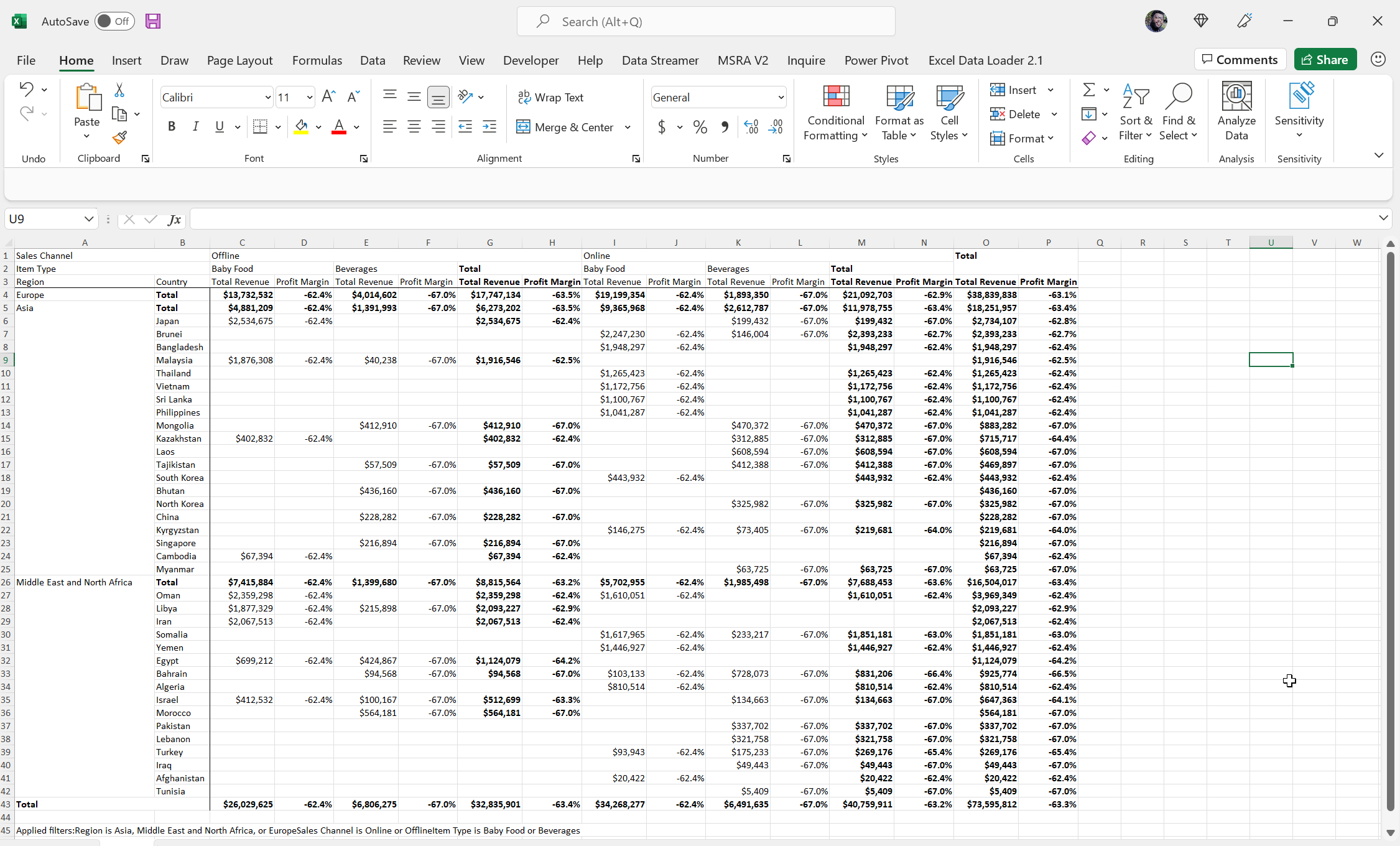The width and height of the screenshot is (1400, 846).
Task: Open the Format as Table icon
Action: point(898,113)
